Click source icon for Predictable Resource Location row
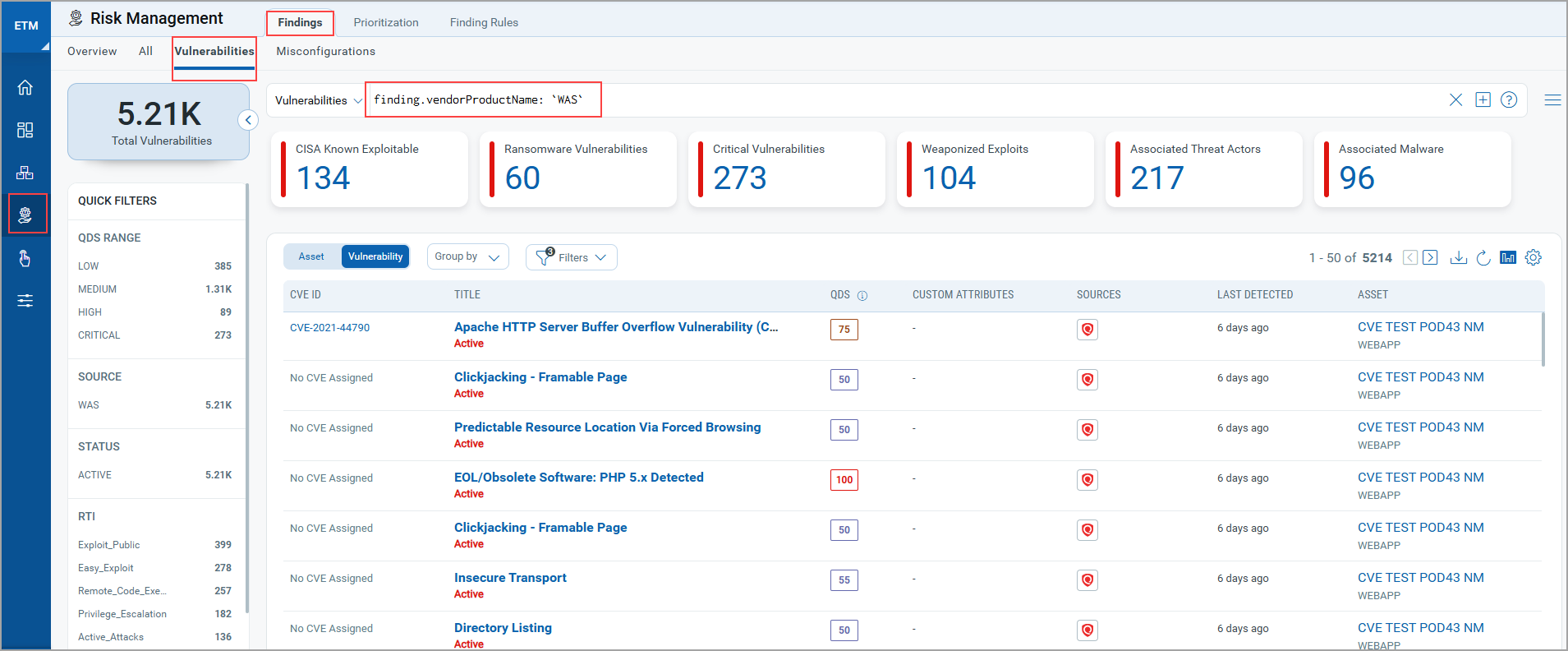This screenshot has width=1568, height=651. tap(1087, 430)
